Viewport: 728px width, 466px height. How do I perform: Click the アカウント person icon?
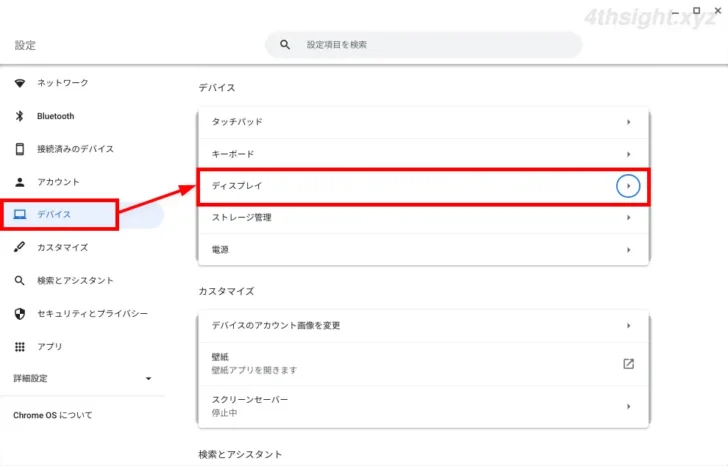click(20, 182)
